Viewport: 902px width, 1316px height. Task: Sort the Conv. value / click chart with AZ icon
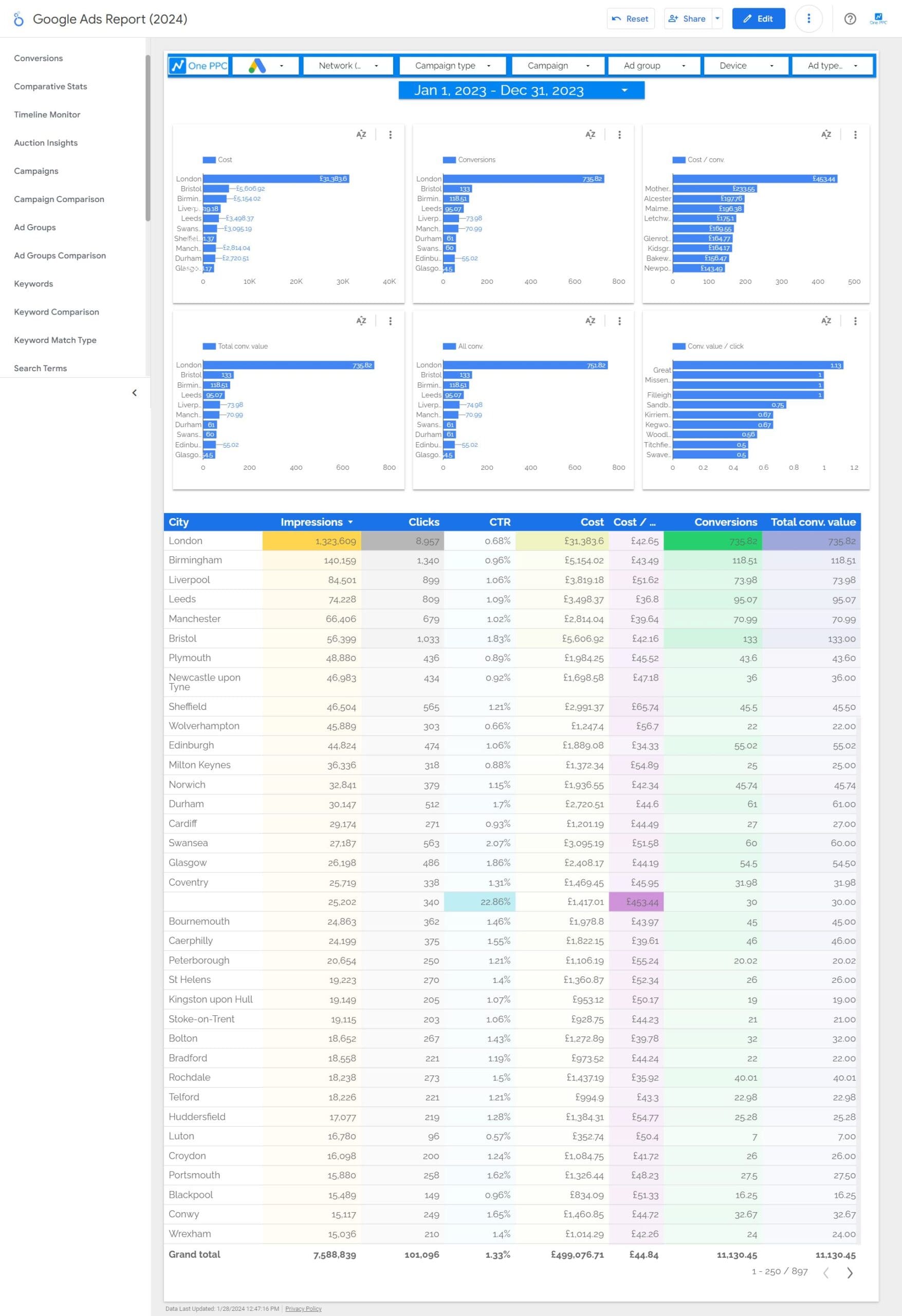[826, 321]
